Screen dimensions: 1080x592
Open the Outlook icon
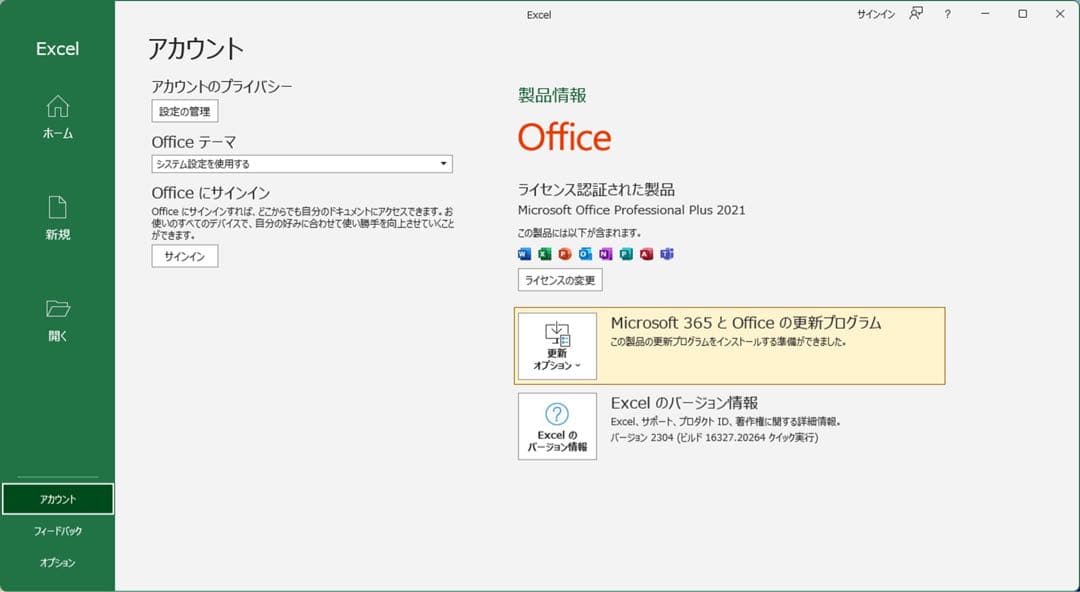click(x=585, y=254)
